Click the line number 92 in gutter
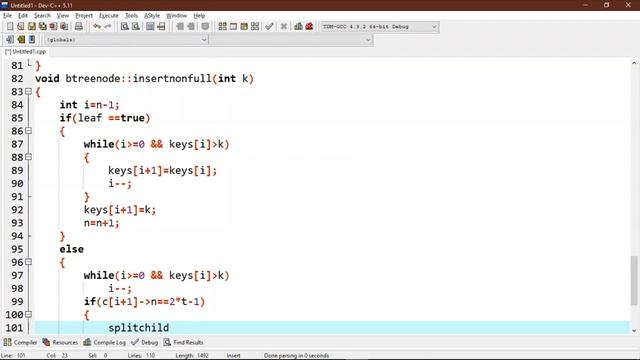 click(17, 210)
